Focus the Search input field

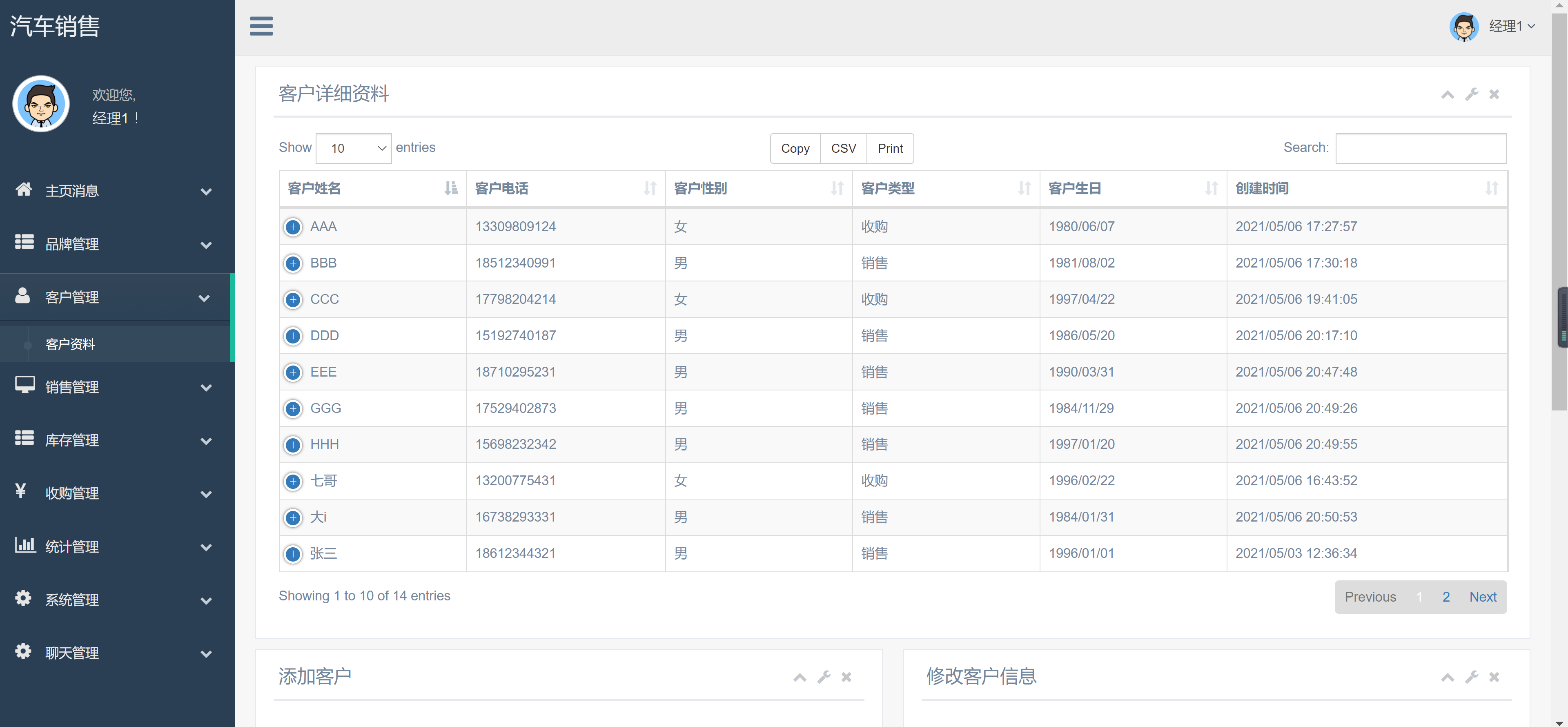pos(1421,149)
